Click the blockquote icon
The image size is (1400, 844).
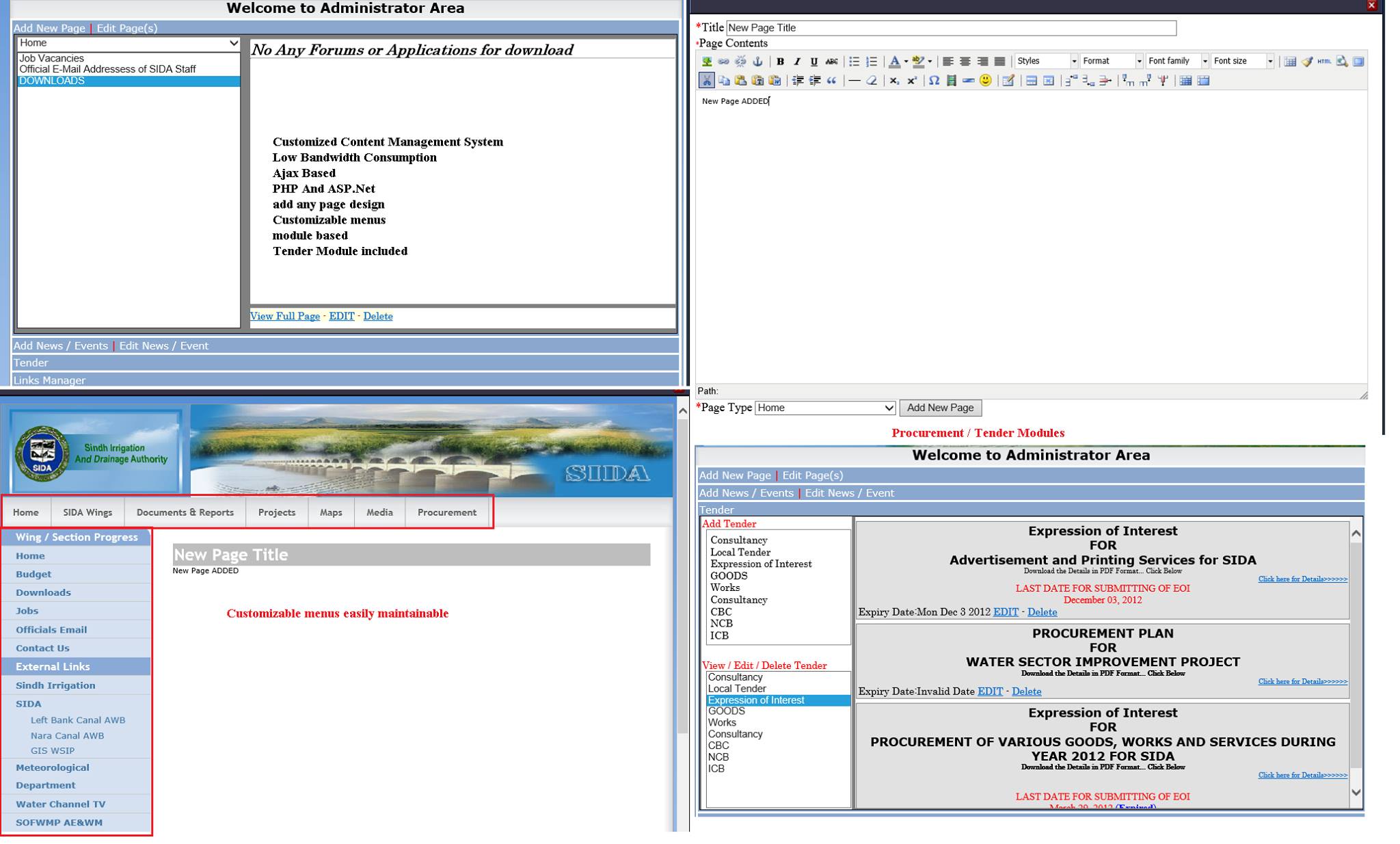coord(831,81)
